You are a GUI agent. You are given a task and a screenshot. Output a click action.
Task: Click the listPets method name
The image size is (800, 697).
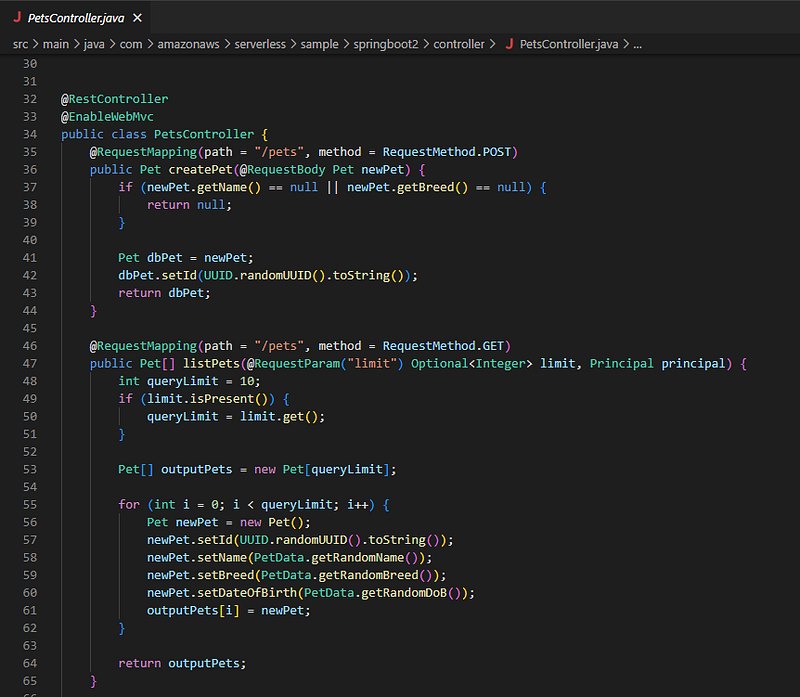click(213, 363)
